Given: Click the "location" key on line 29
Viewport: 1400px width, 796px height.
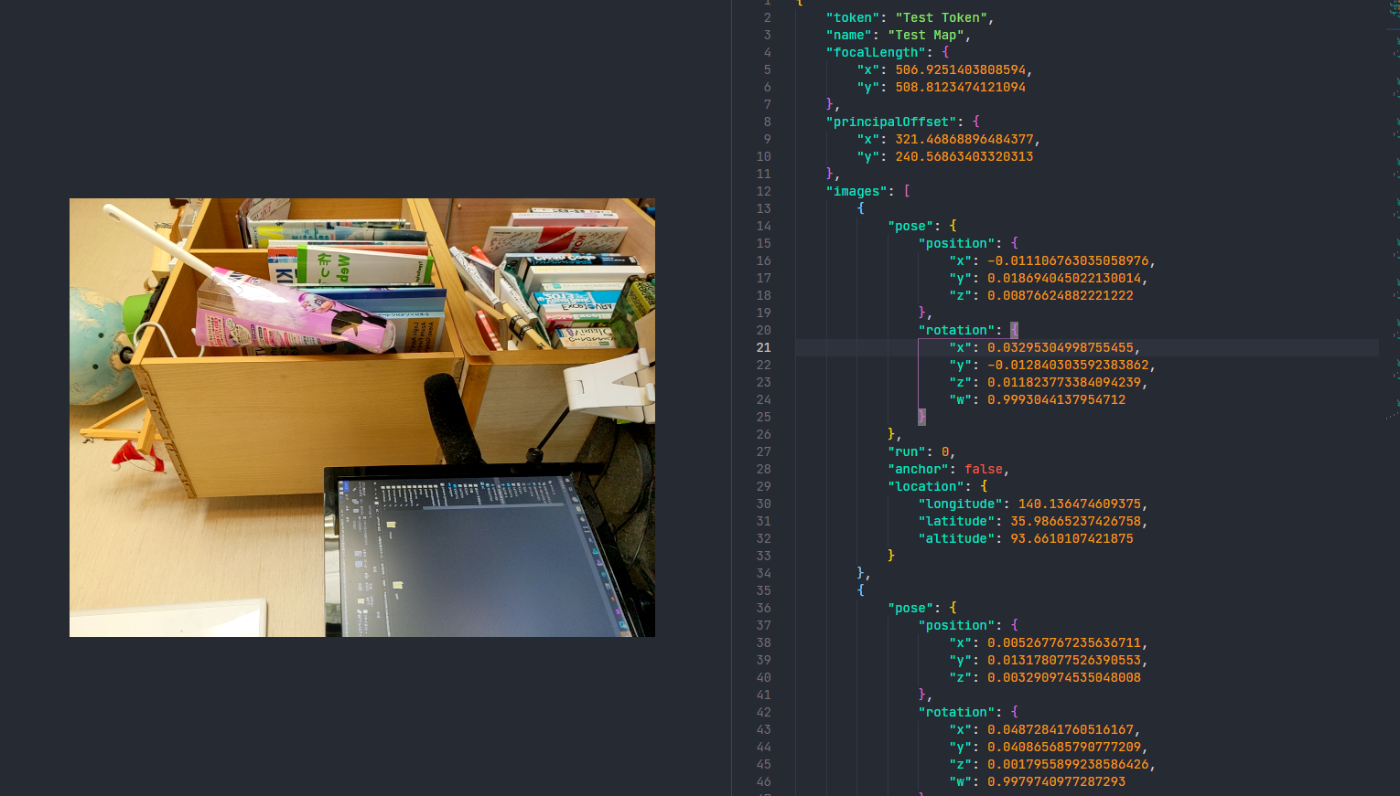Looking at the screenshot, I should click(x=926, y=487).
